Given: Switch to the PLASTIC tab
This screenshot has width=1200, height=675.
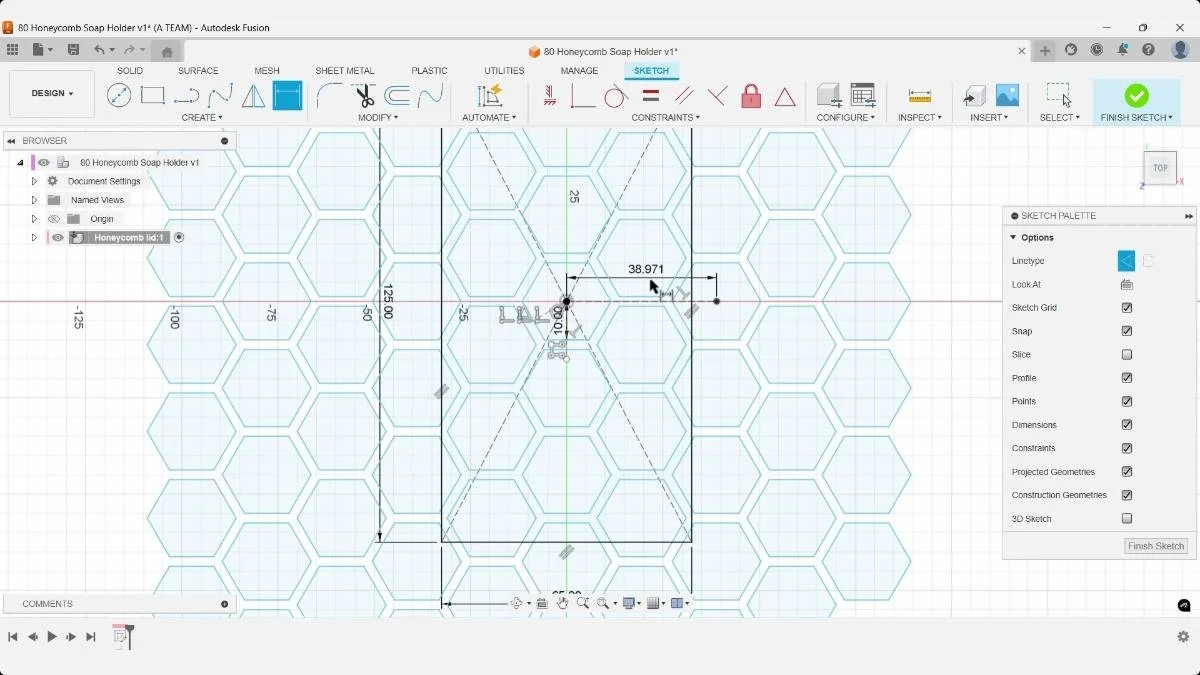Looking at the screenshot, I should pyautogui.click(x=429, y=71).
